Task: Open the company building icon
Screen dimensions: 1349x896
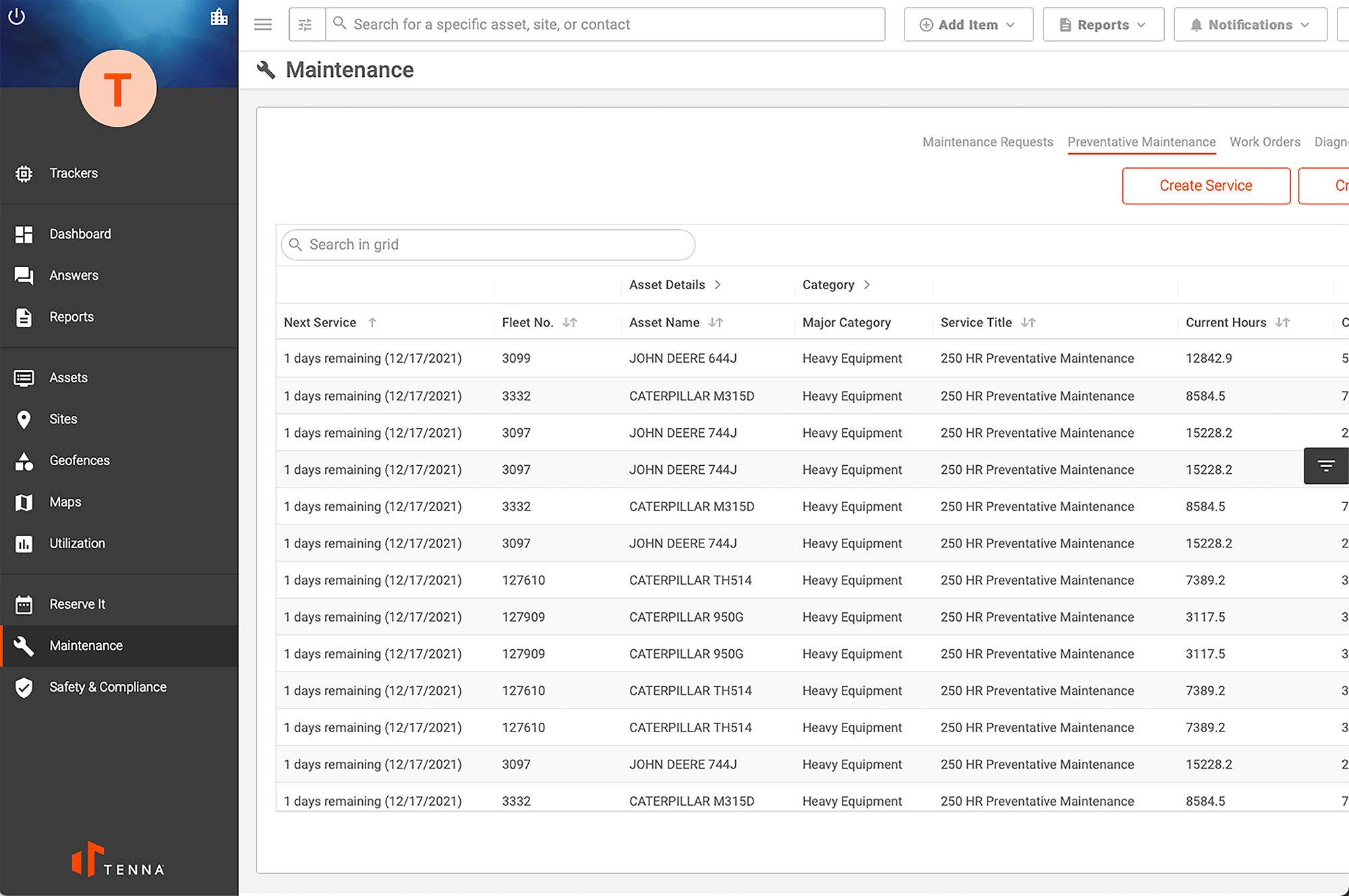Action: coord(219,16)
